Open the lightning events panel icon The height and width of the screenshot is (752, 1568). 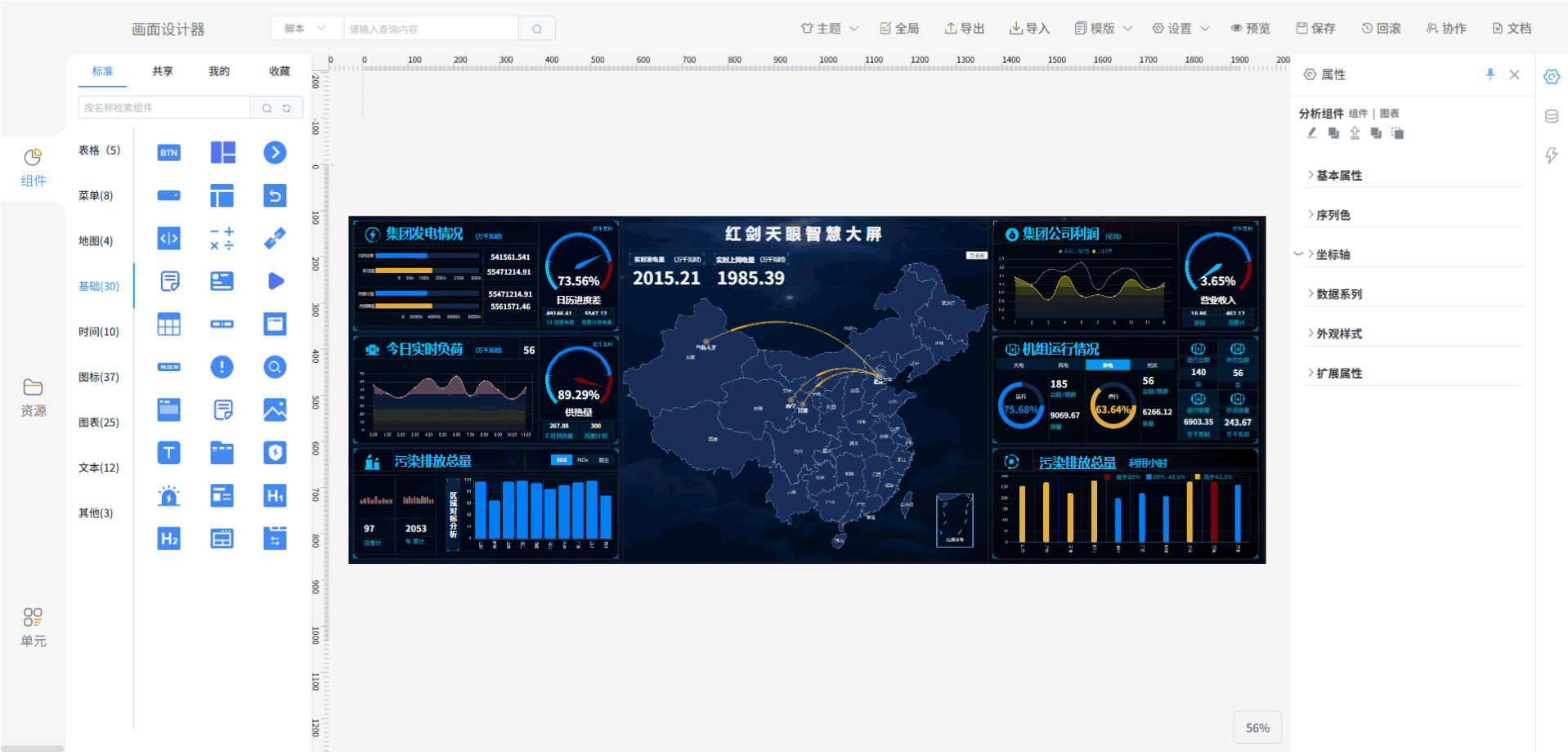pyautogui.click(x=1552, y=155)
